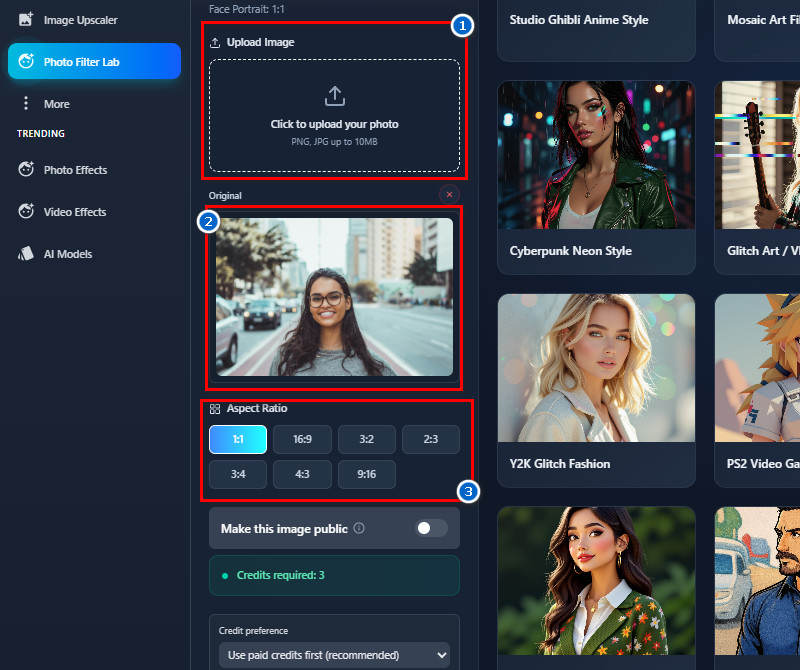Select the 1:1 aspect ratio
Screen dimensions: 800x670
click(238, 440)
